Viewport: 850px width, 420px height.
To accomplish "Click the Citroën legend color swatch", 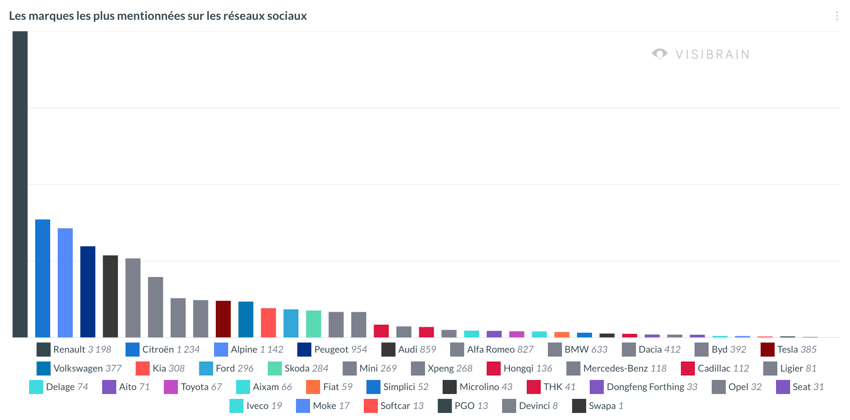I will (x=132, y=350).
